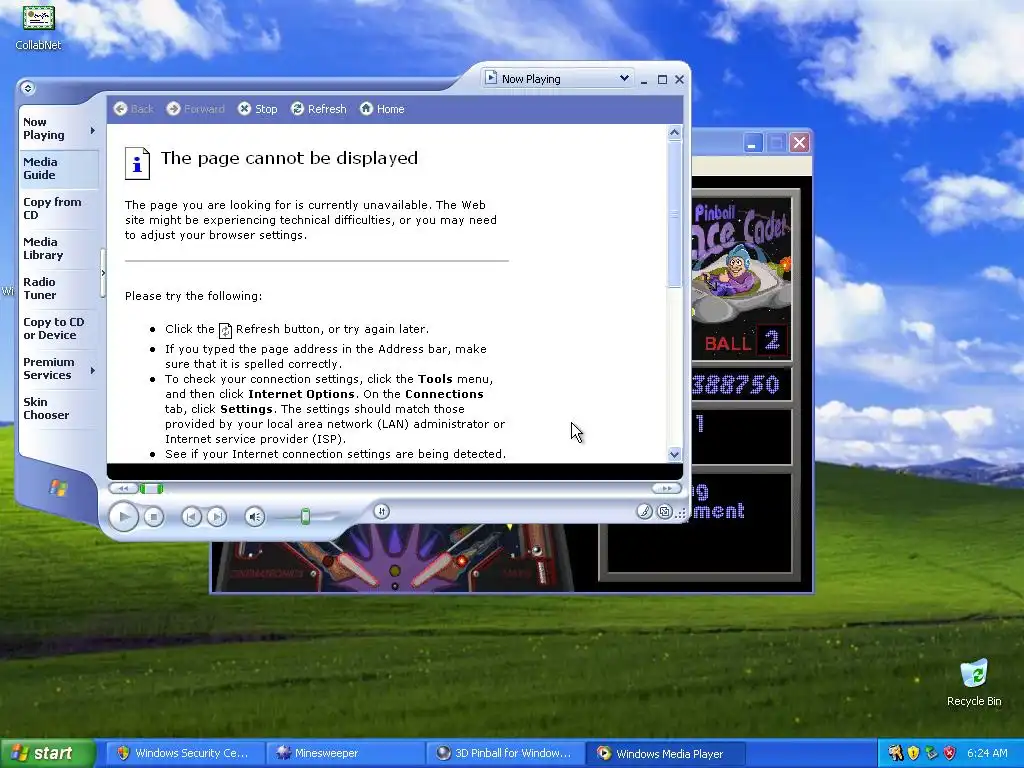The height and width of the screenshot is (768, 1024).
Task: Open the Media Guide tab
Action: click(59, 168)
